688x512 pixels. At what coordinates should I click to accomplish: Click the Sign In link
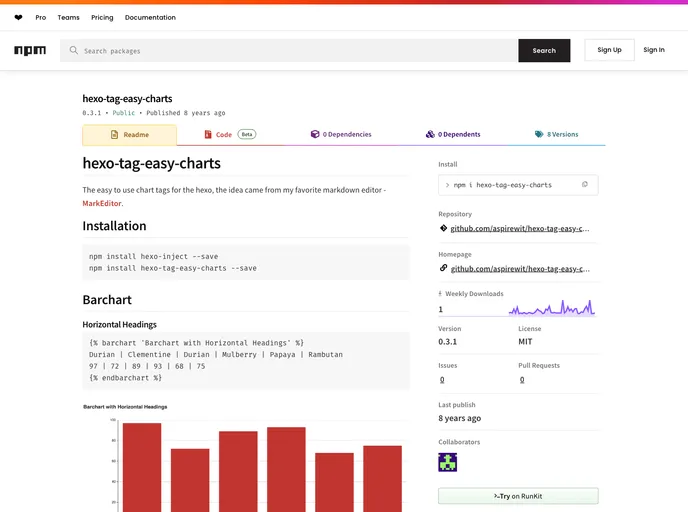point(654,50)
